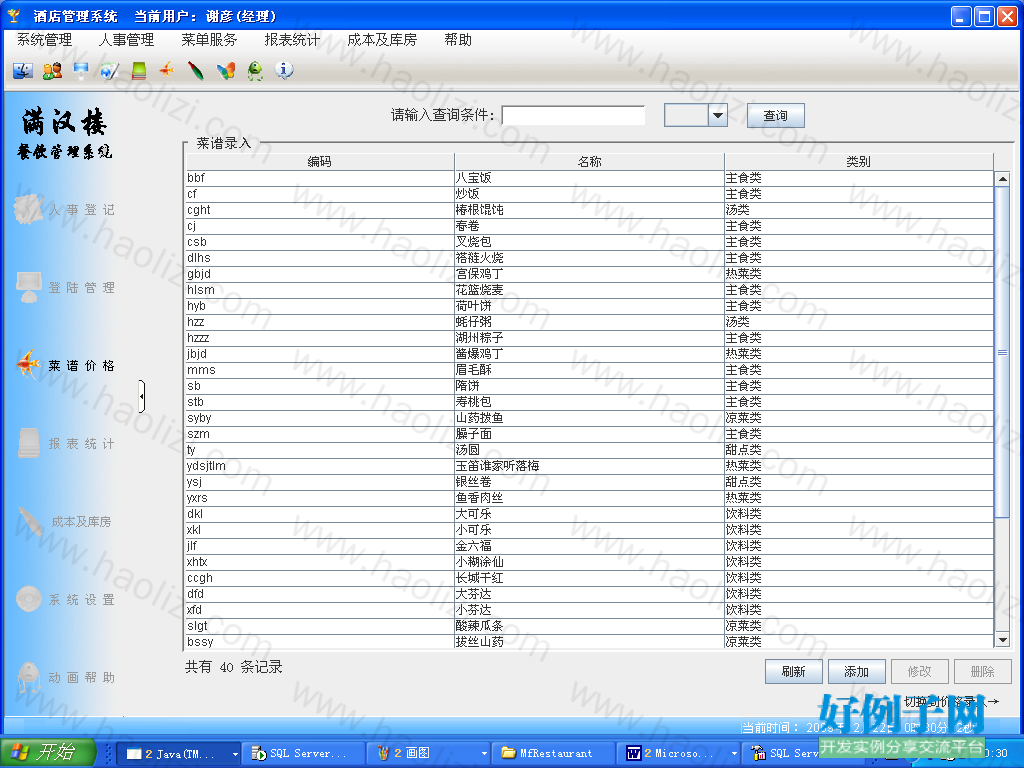The width and height of the screenshot is (1024, 768).
Task: Select the 山药拨鱼 name cell
Action: click(x=589, y=418)
